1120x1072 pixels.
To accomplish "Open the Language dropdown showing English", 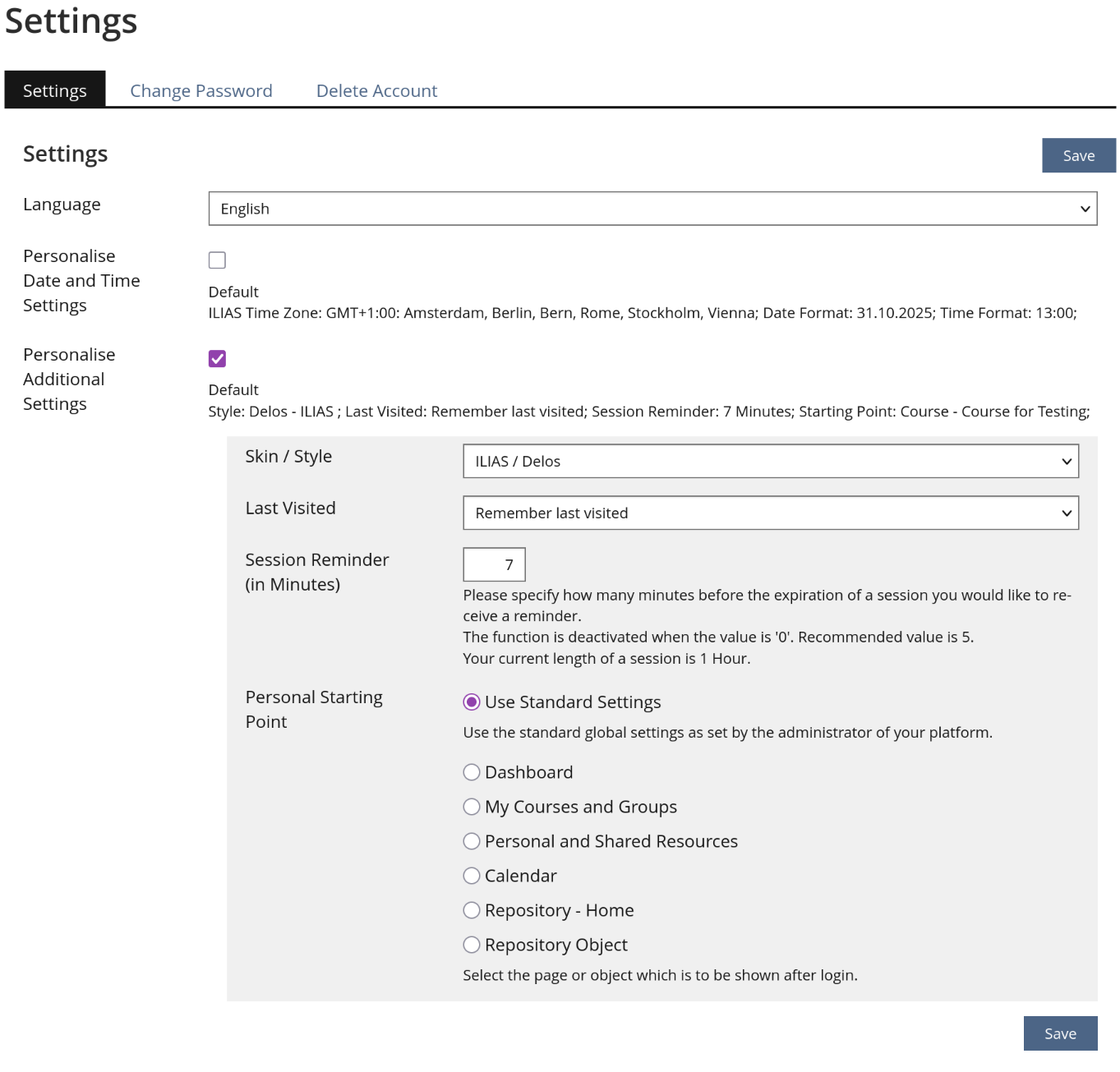I will point(652,209).
